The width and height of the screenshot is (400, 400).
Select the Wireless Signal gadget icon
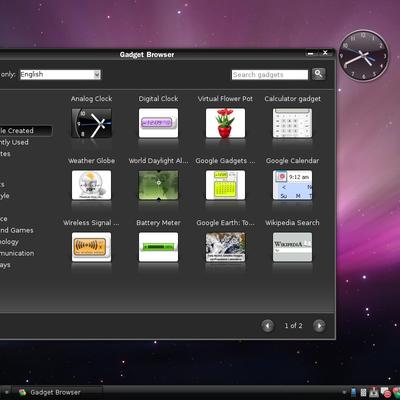point(91,247)
